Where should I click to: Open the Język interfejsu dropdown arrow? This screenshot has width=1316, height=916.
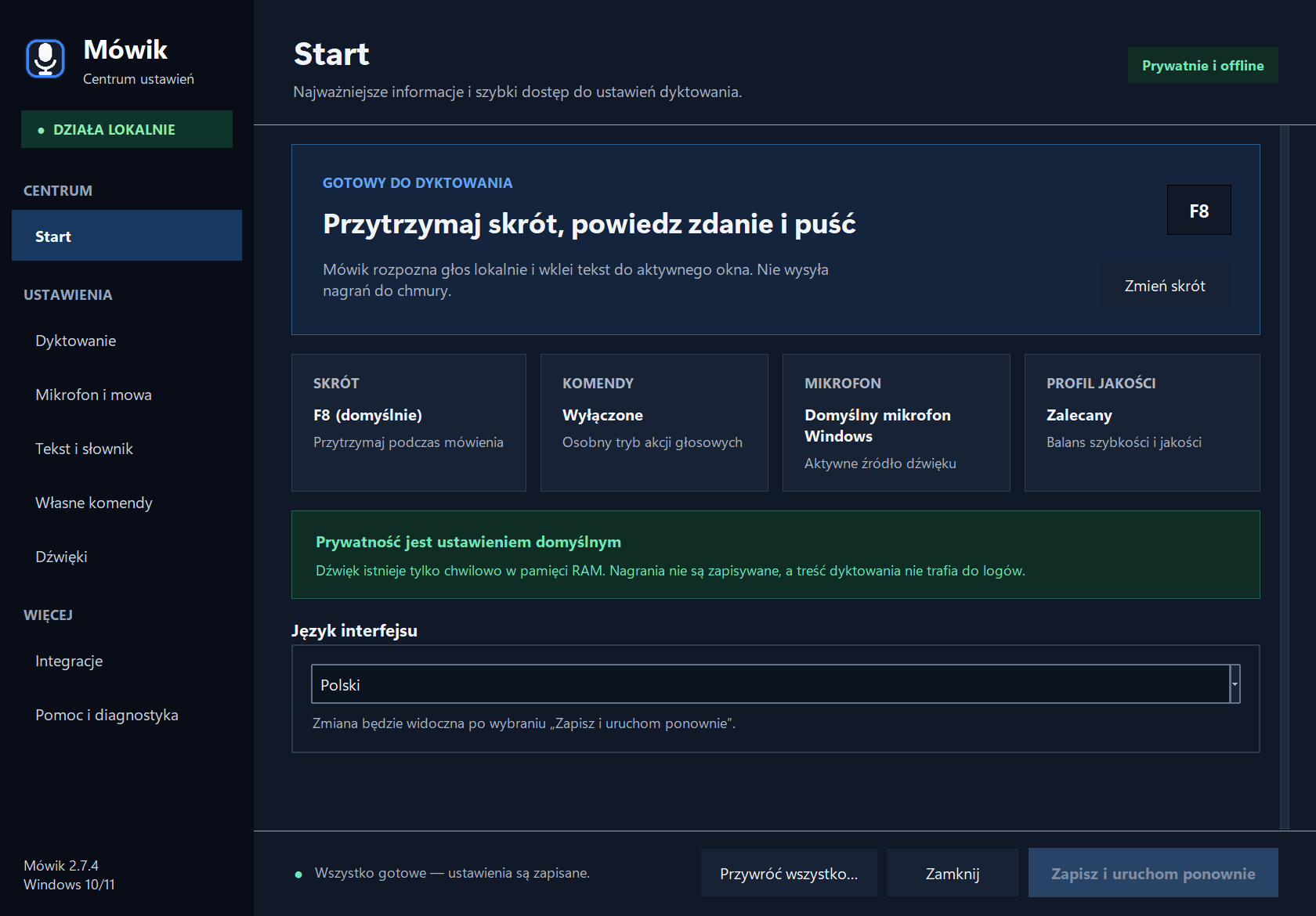coord(1235,684)
